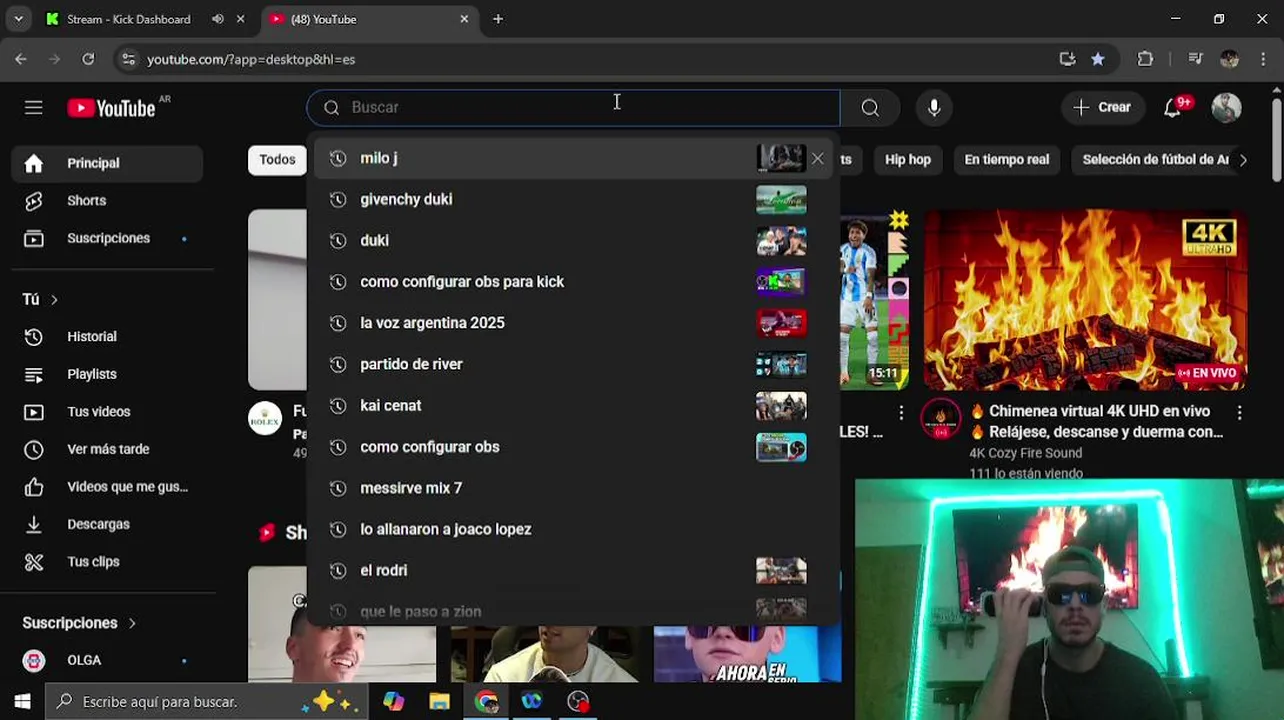Open the account avatar menu
This screenshot has height=720, width=1284.
(x=1226, y=108)
